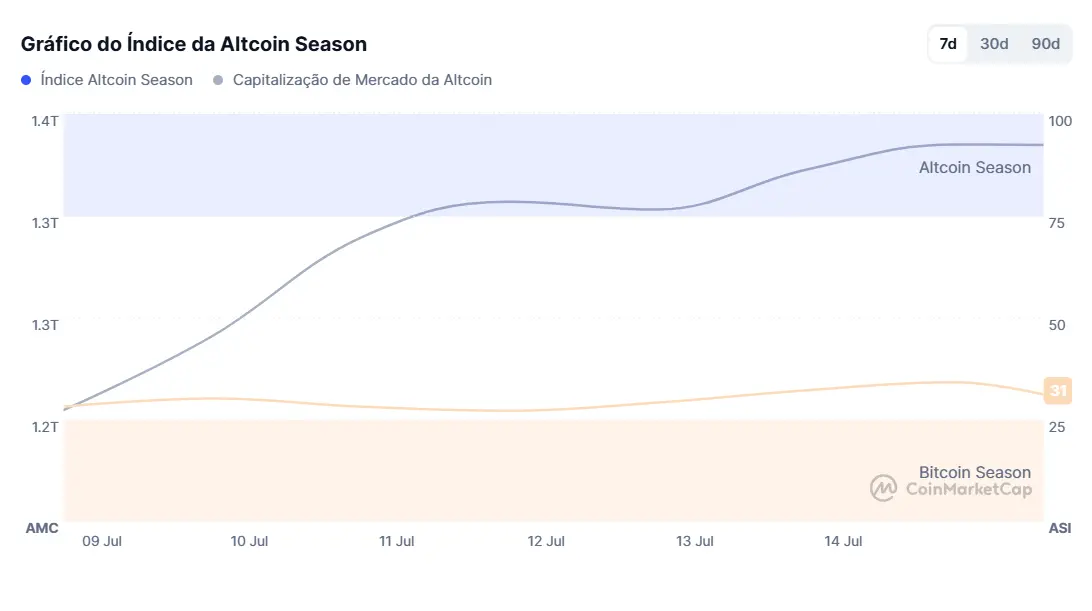This screenshot has width=1092, height=611.
Task: Click the gray Capitalização de Mercado legend dot
Action: (217, 80)
